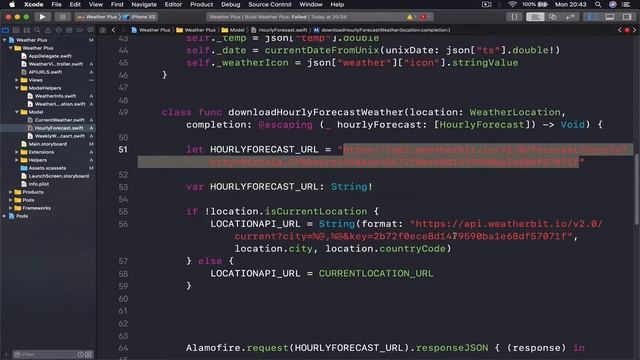Expand the Extensions folder

17,152
